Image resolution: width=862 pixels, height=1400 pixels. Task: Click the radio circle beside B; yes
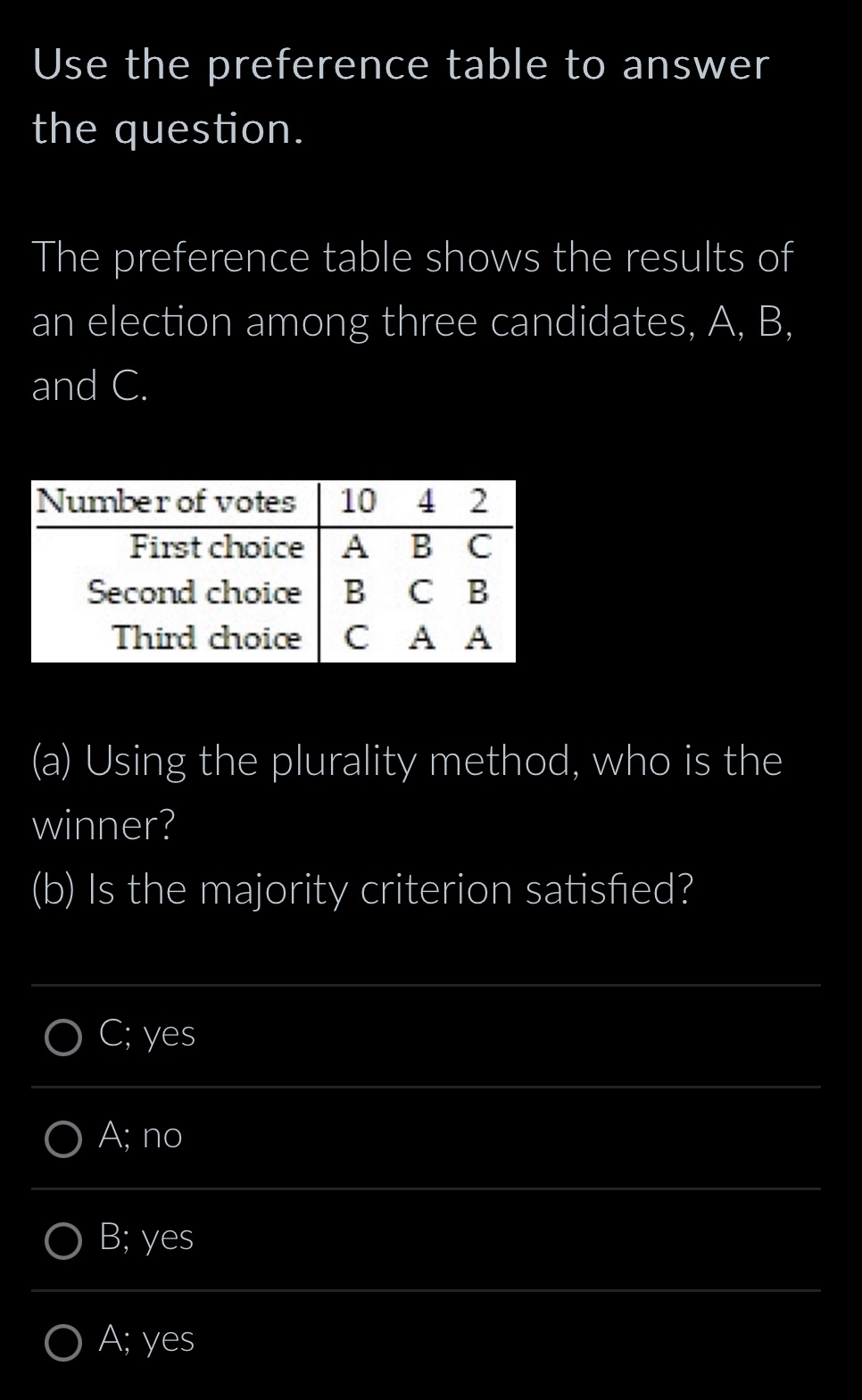point(62,1241)
